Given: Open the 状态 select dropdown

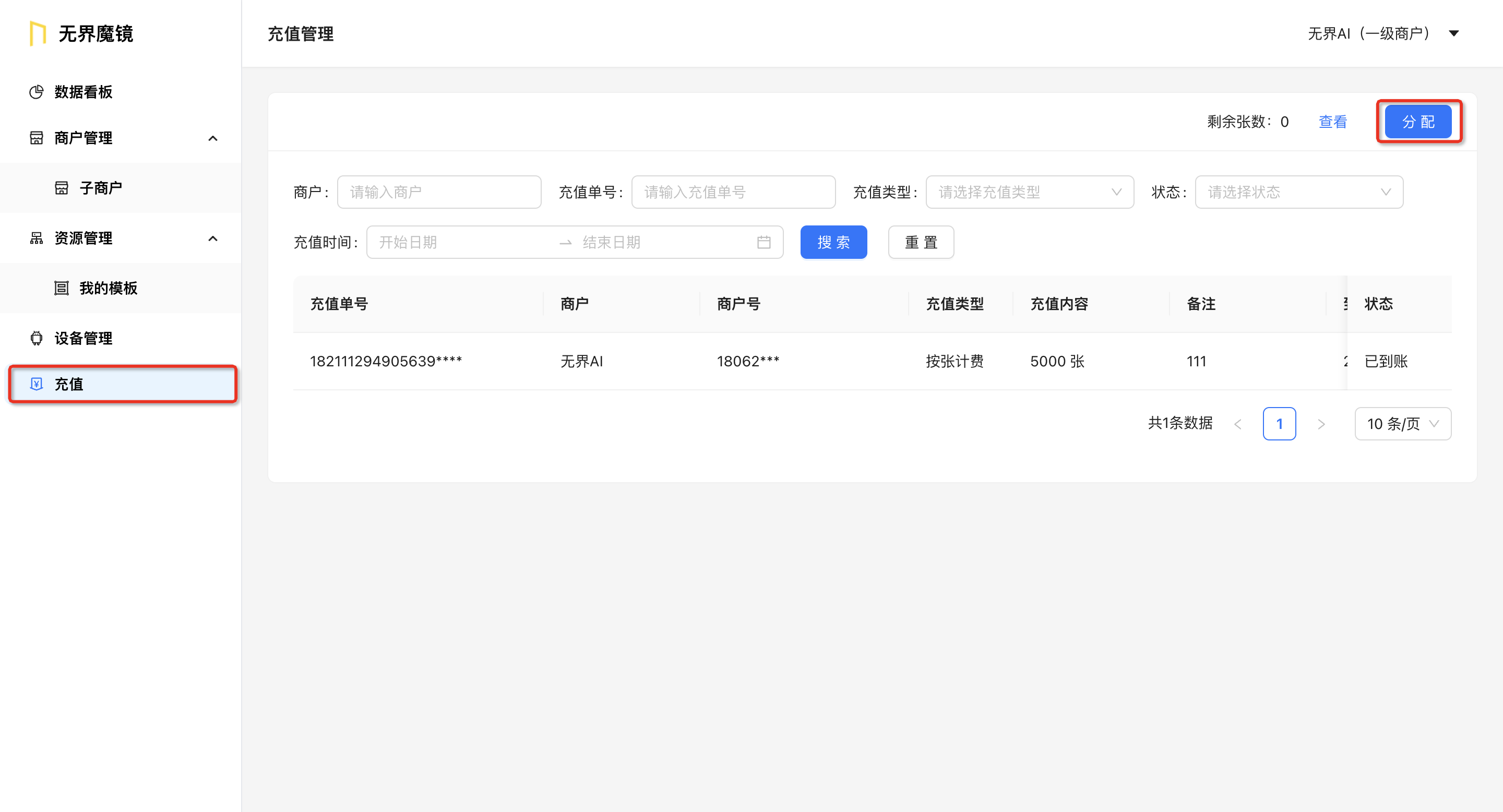Looking at the screenshot, I should coord(1299,192).
